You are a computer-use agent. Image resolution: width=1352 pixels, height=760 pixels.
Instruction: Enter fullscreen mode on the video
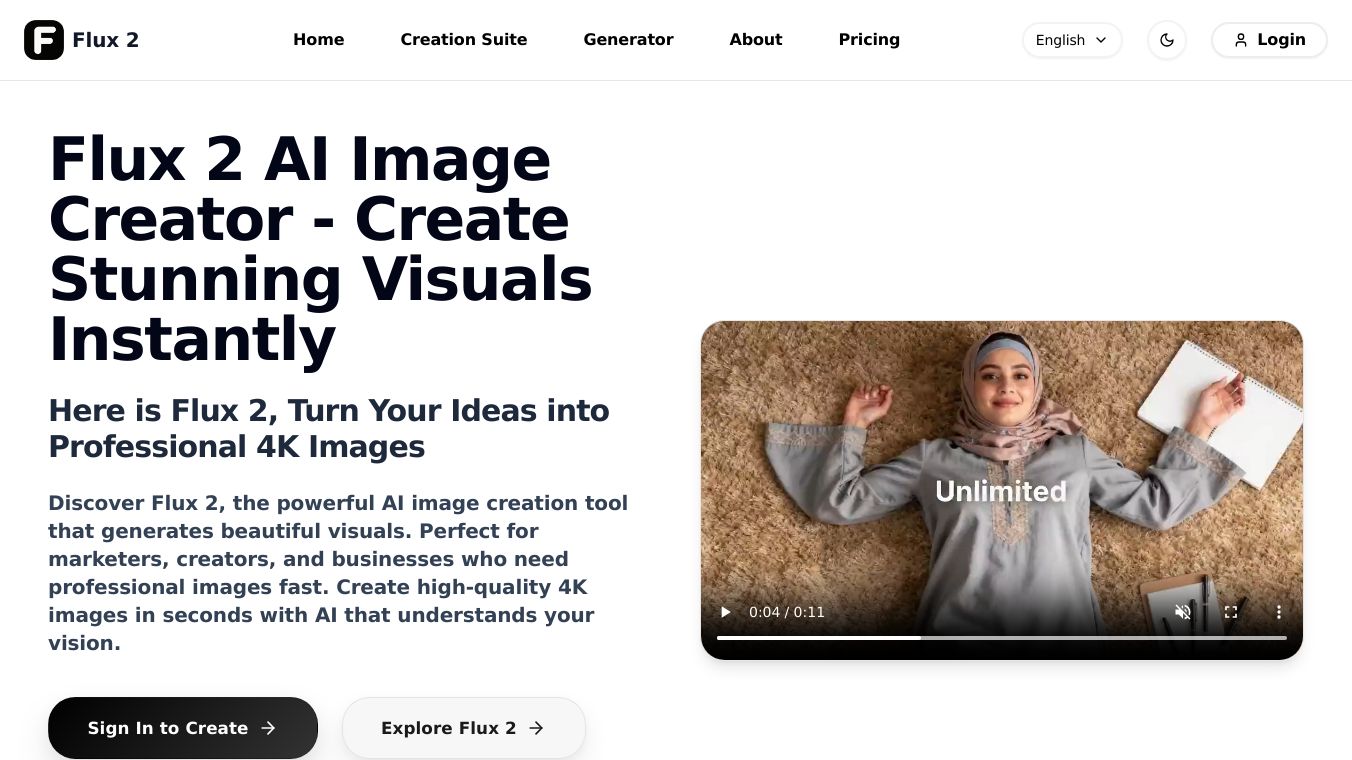click(x=1231, y=612)
